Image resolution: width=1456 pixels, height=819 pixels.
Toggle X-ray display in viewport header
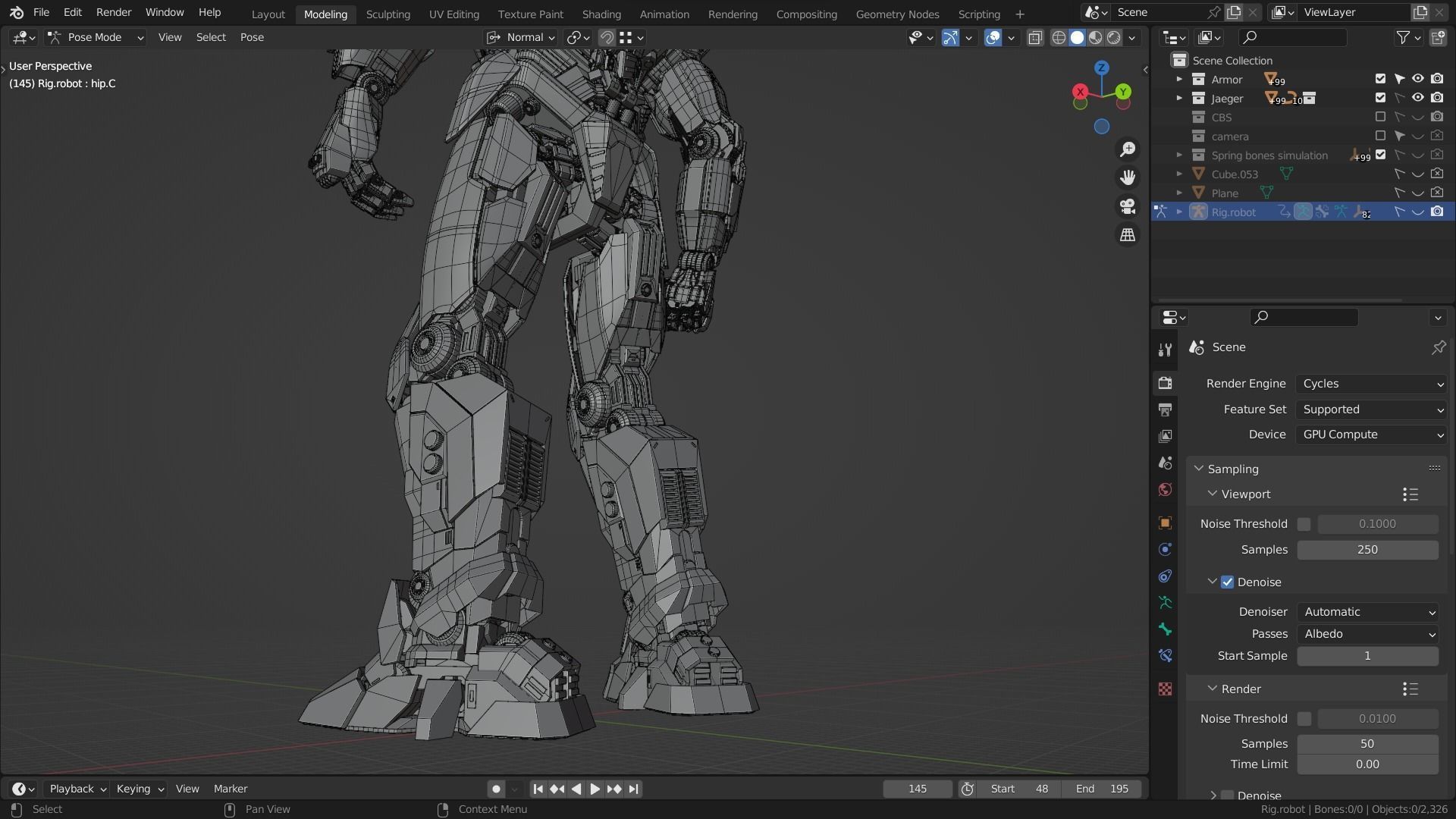coord(1035,37)
